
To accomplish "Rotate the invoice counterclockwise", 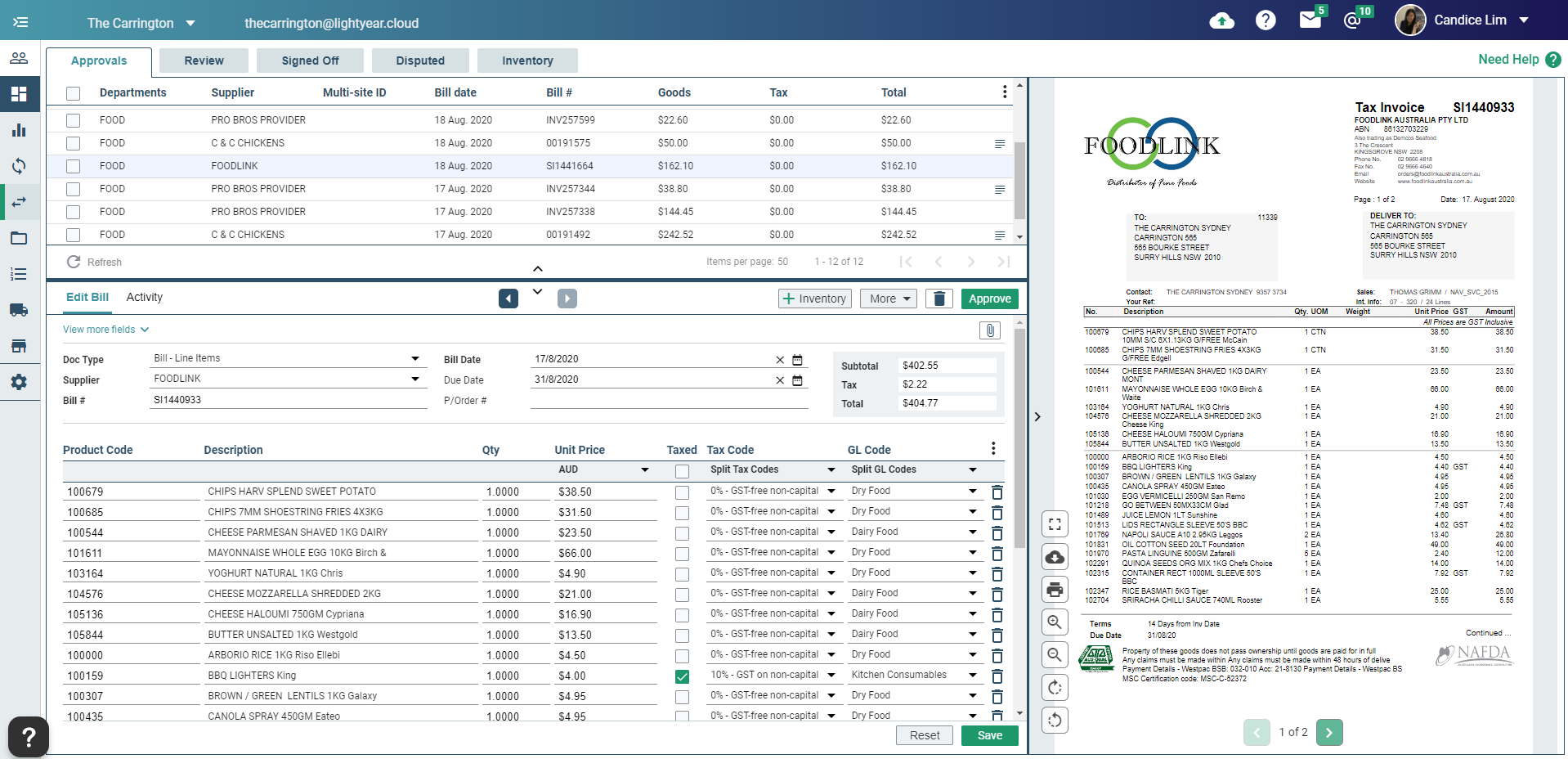I will pyautogui.click(x=1055, y=721).
